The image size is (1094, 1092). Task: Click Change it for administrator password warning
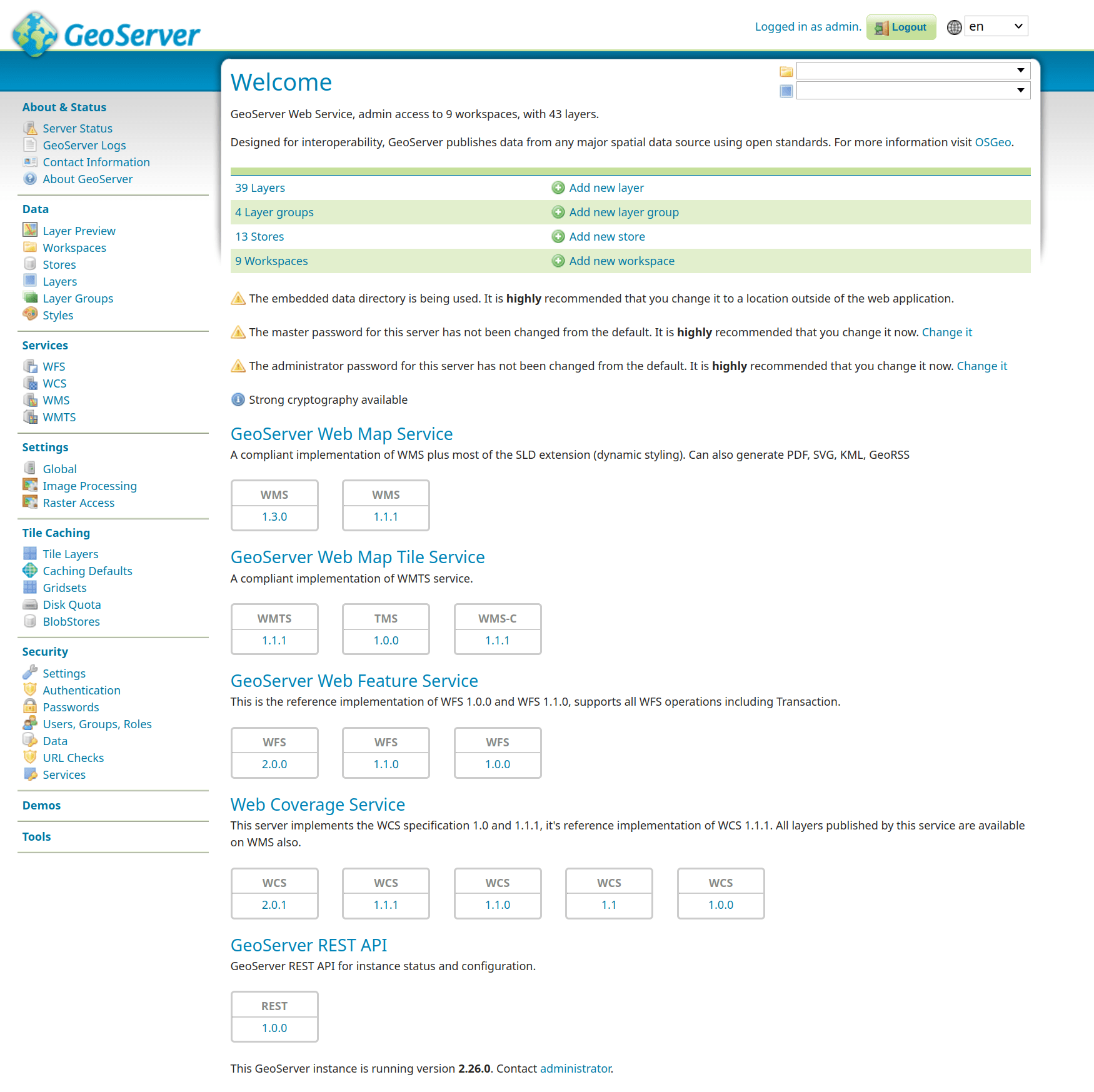[982, 366]
